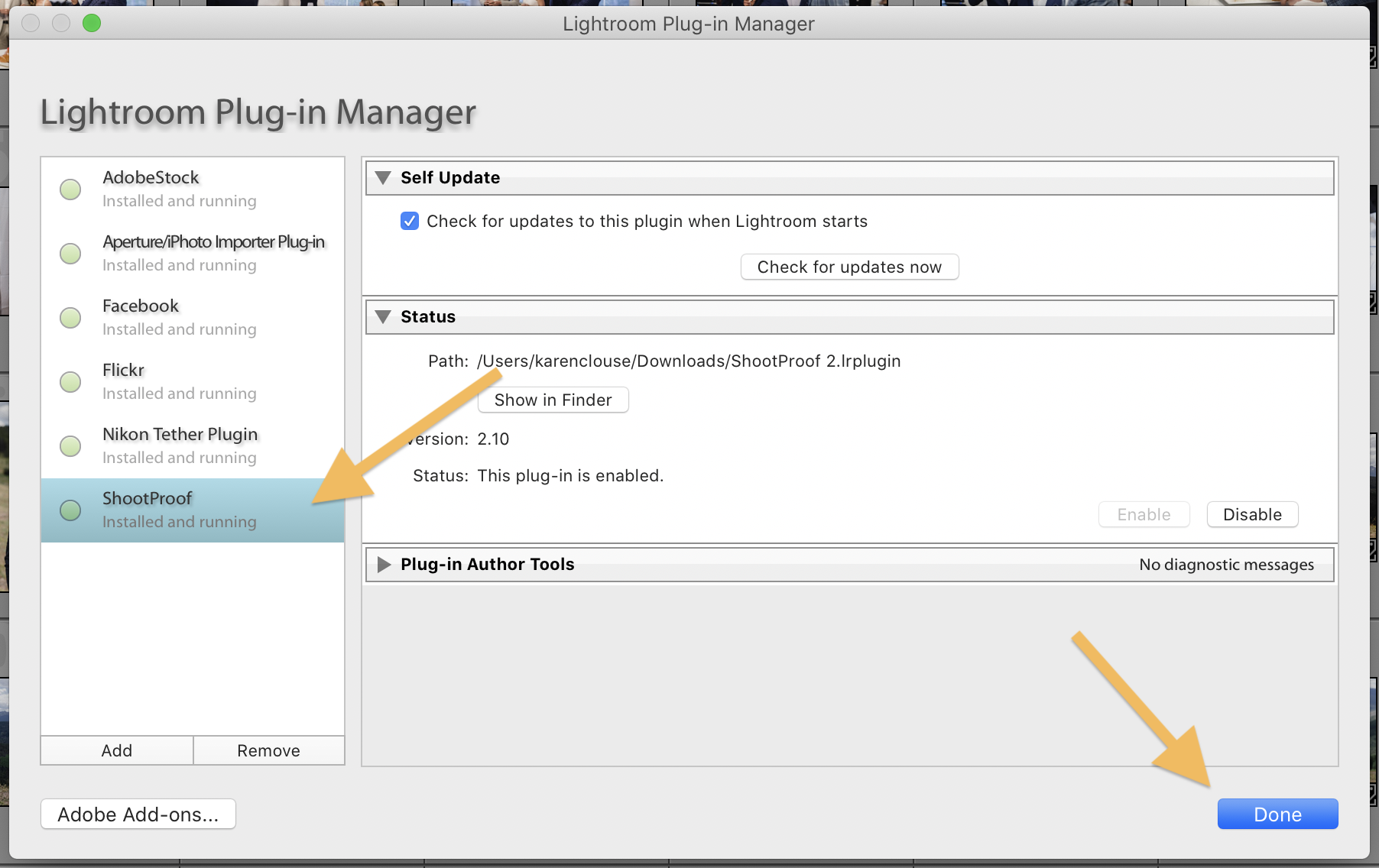Image resolution: width=1379 pixels, height=868 pixels.
Task: Select the Nikon Tether Plugin
Action: click(x=193, y=446)
